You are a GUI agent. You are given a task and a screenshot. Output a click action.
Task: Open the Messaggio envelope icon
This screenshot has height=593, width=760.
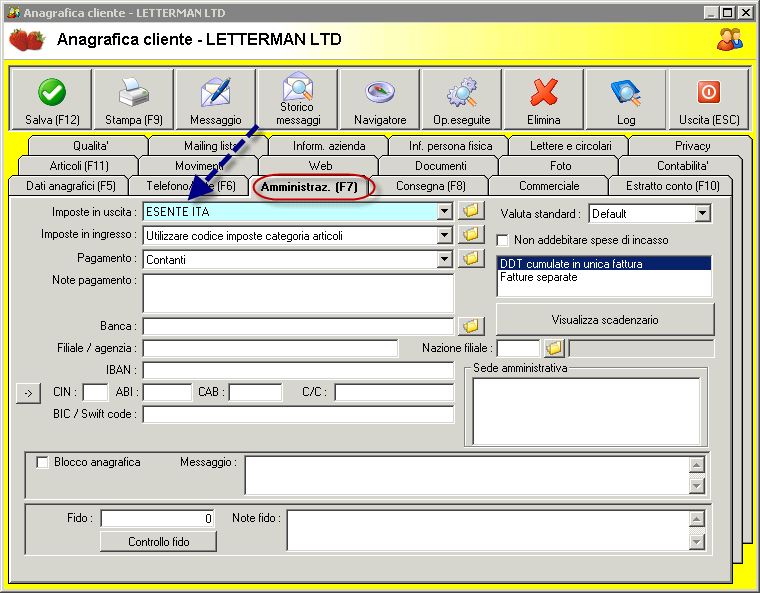216,92
